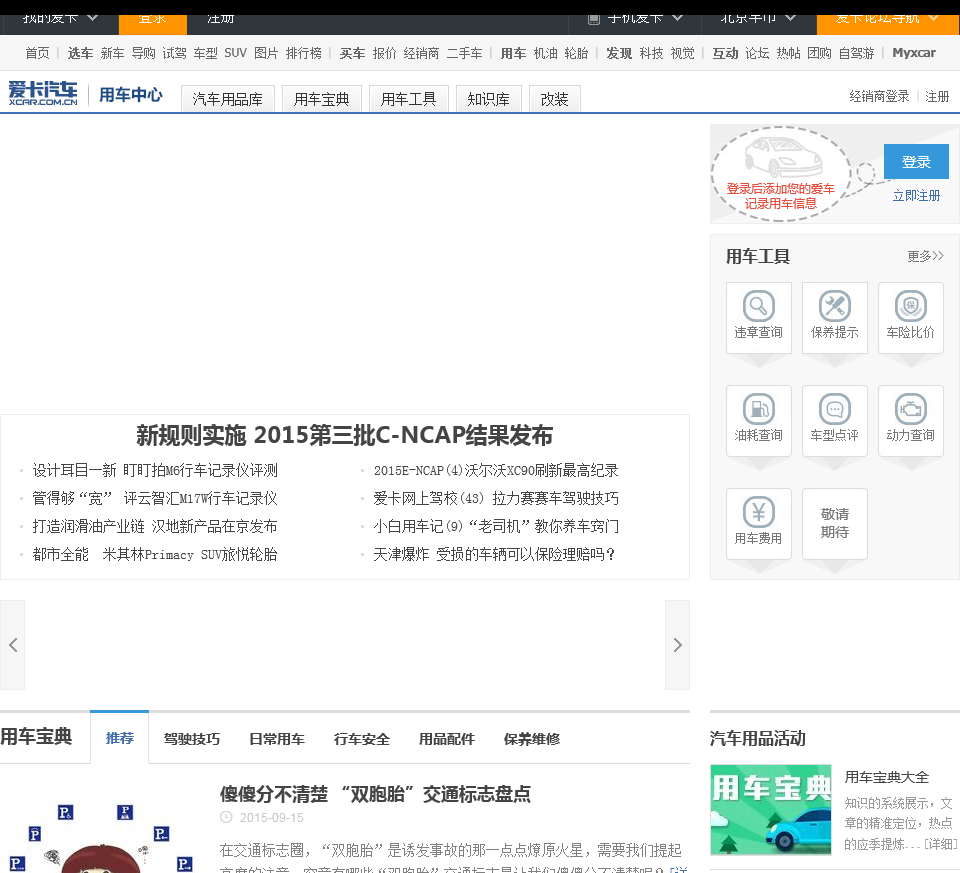Viewport: 960px width, 873px height.
Task: Switch to the 行车安全 tab
Action: 362,739
